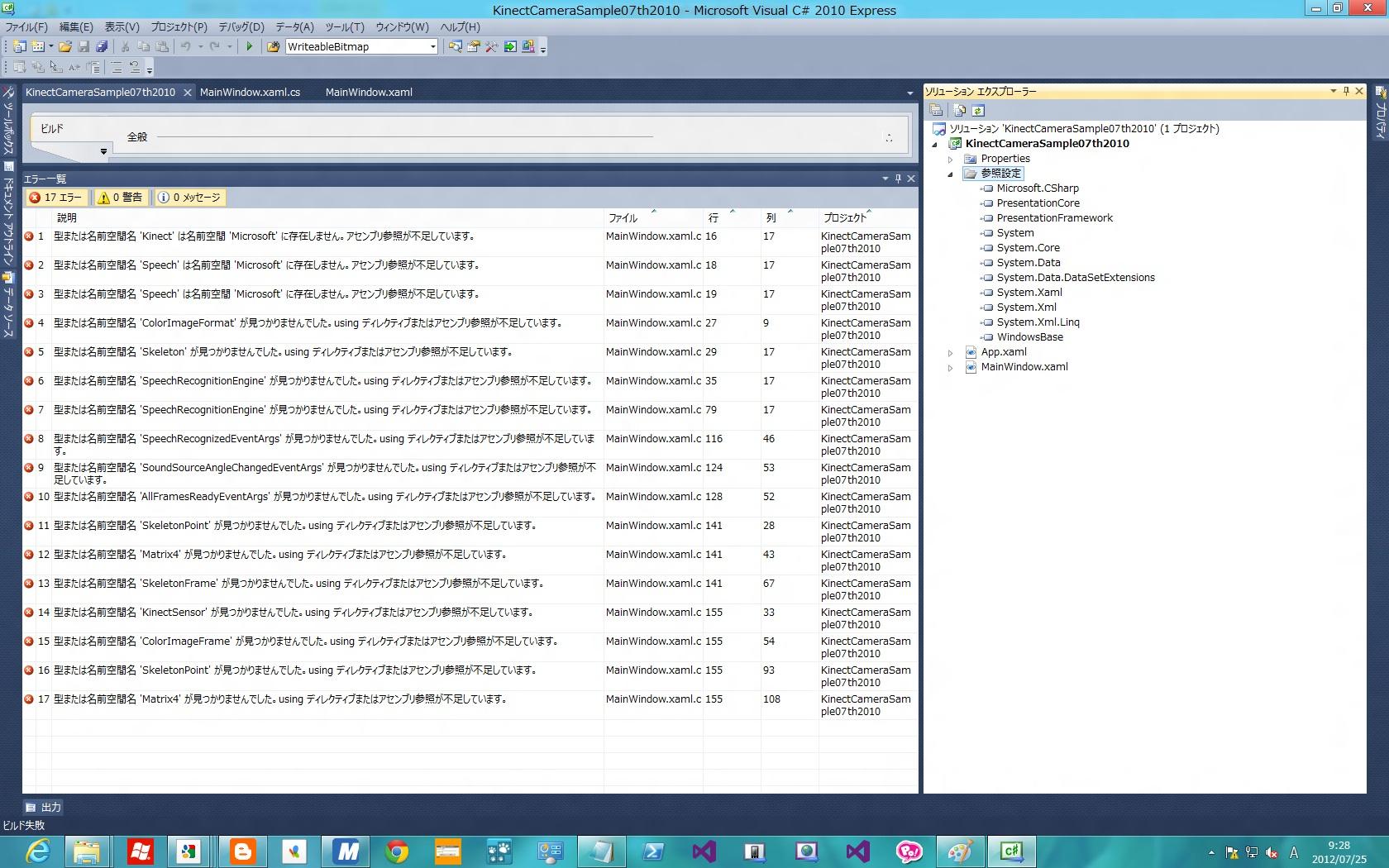Open the ファイル(F) menu
This screenshot has width=1389, height=868.
click(26, 27)
